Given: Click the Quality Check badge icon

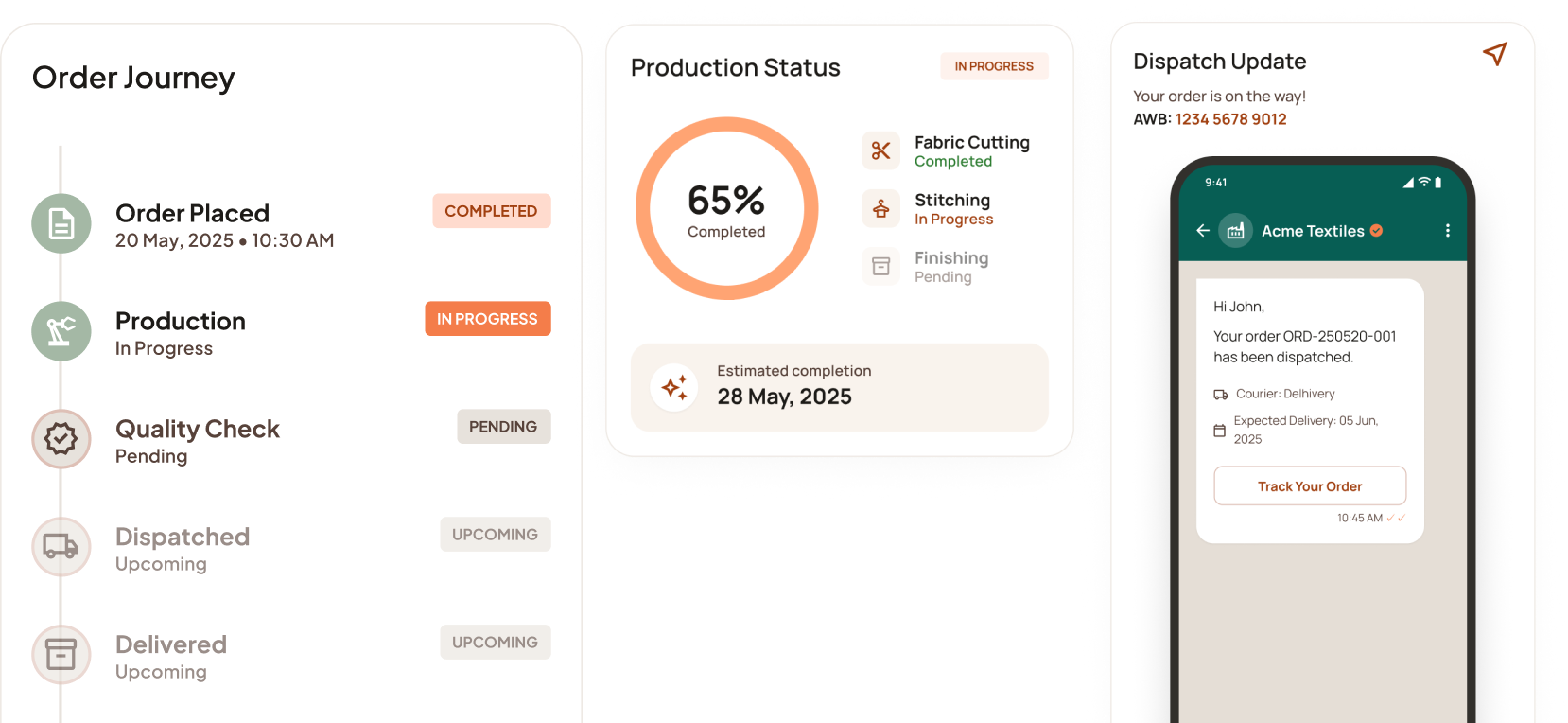Looking at the screenshot, I should [61, 439].
